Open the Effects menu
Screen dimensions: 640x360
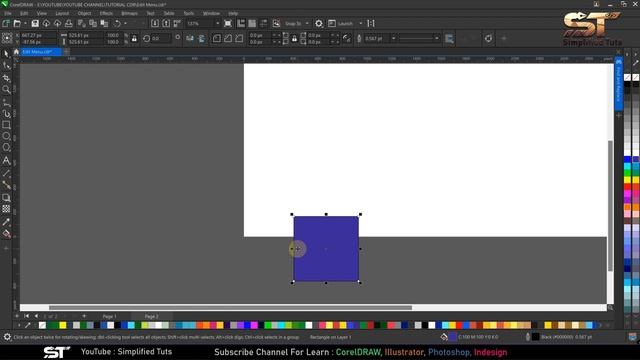(x=106, y=13)
